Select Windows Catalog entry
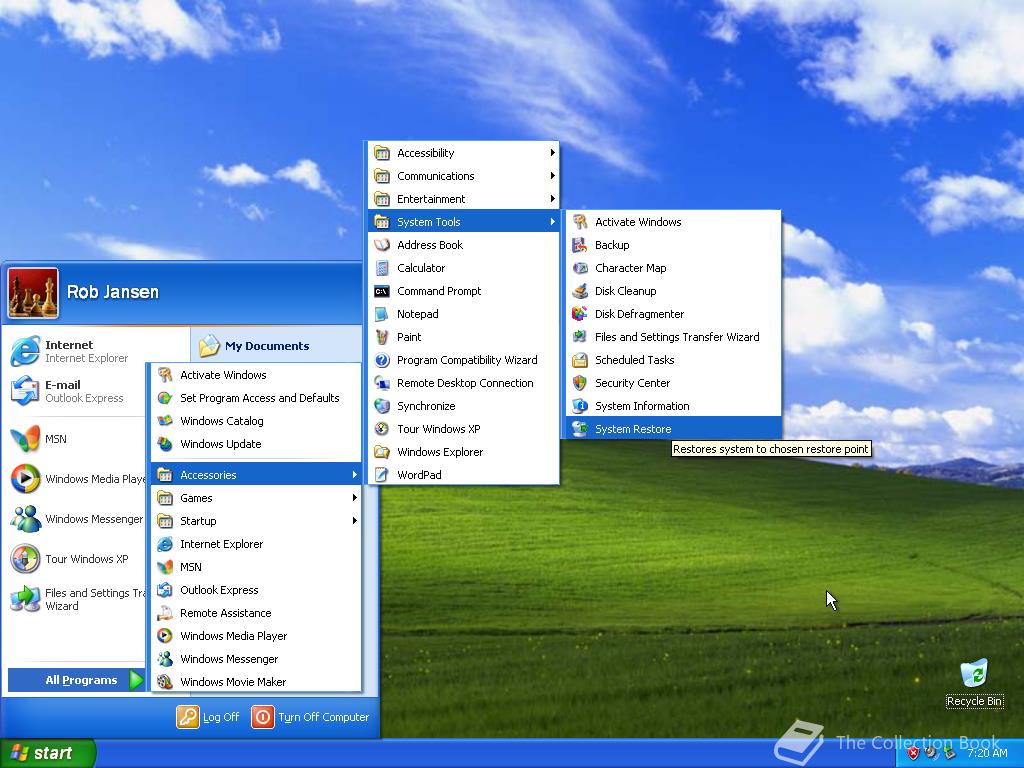Viewport: 1024px width, 768px height. point(256,421)
